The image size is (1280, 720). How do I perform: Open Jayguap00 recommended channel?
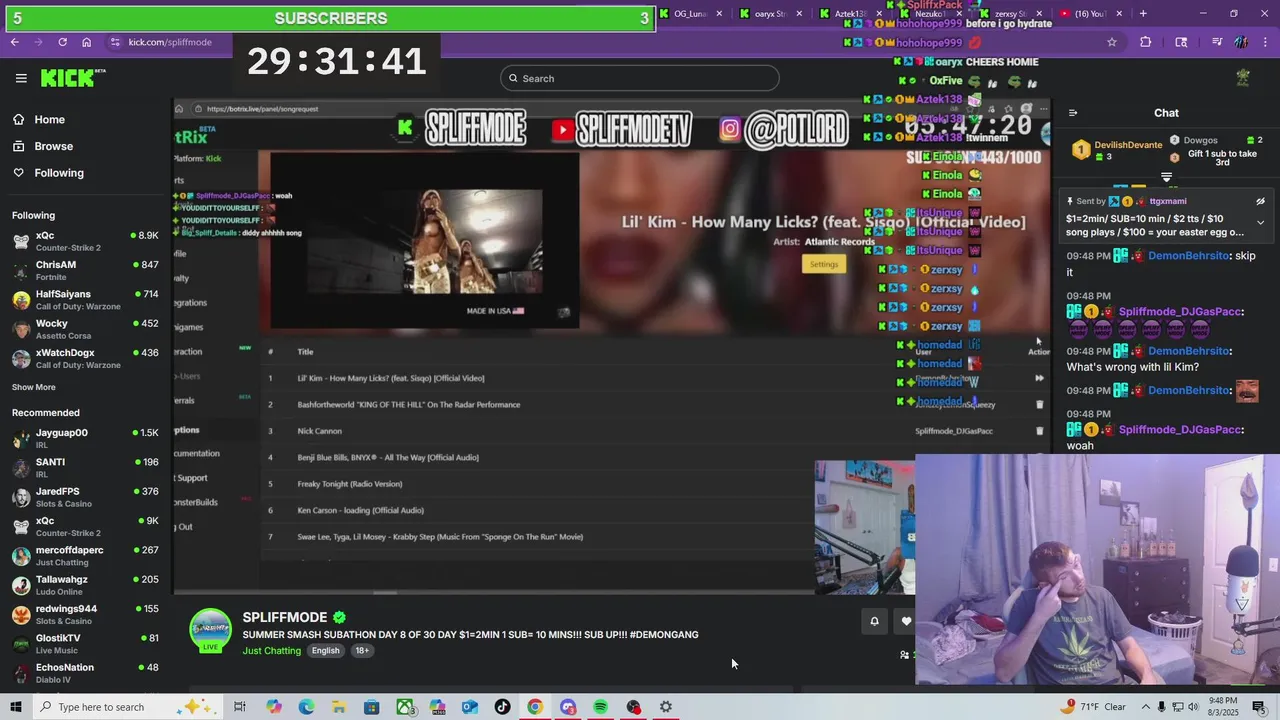pyautogui.click(x=85, y=438)
